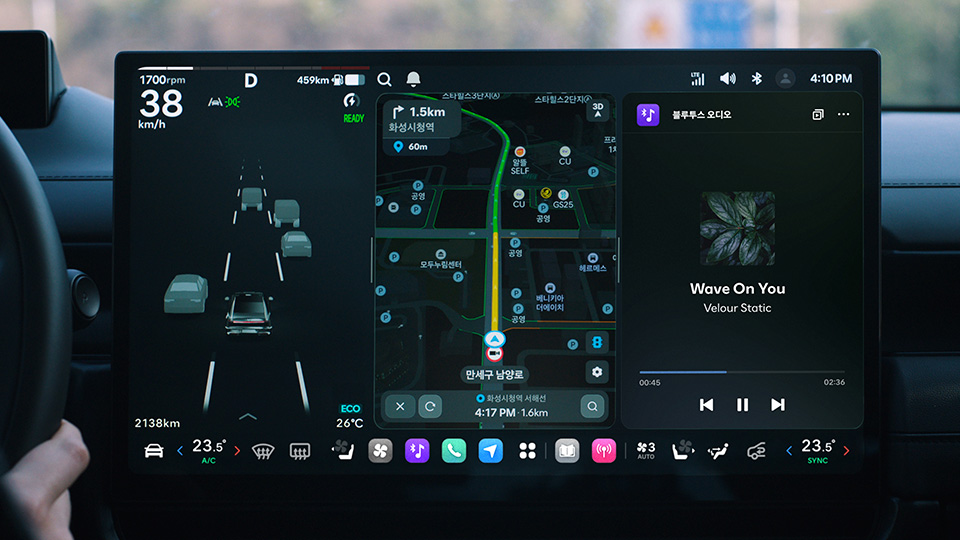The width and height of the screenshot is (960, 540).
Task: Toggle the rear window defroster
Action: click(x=299, y=452)
